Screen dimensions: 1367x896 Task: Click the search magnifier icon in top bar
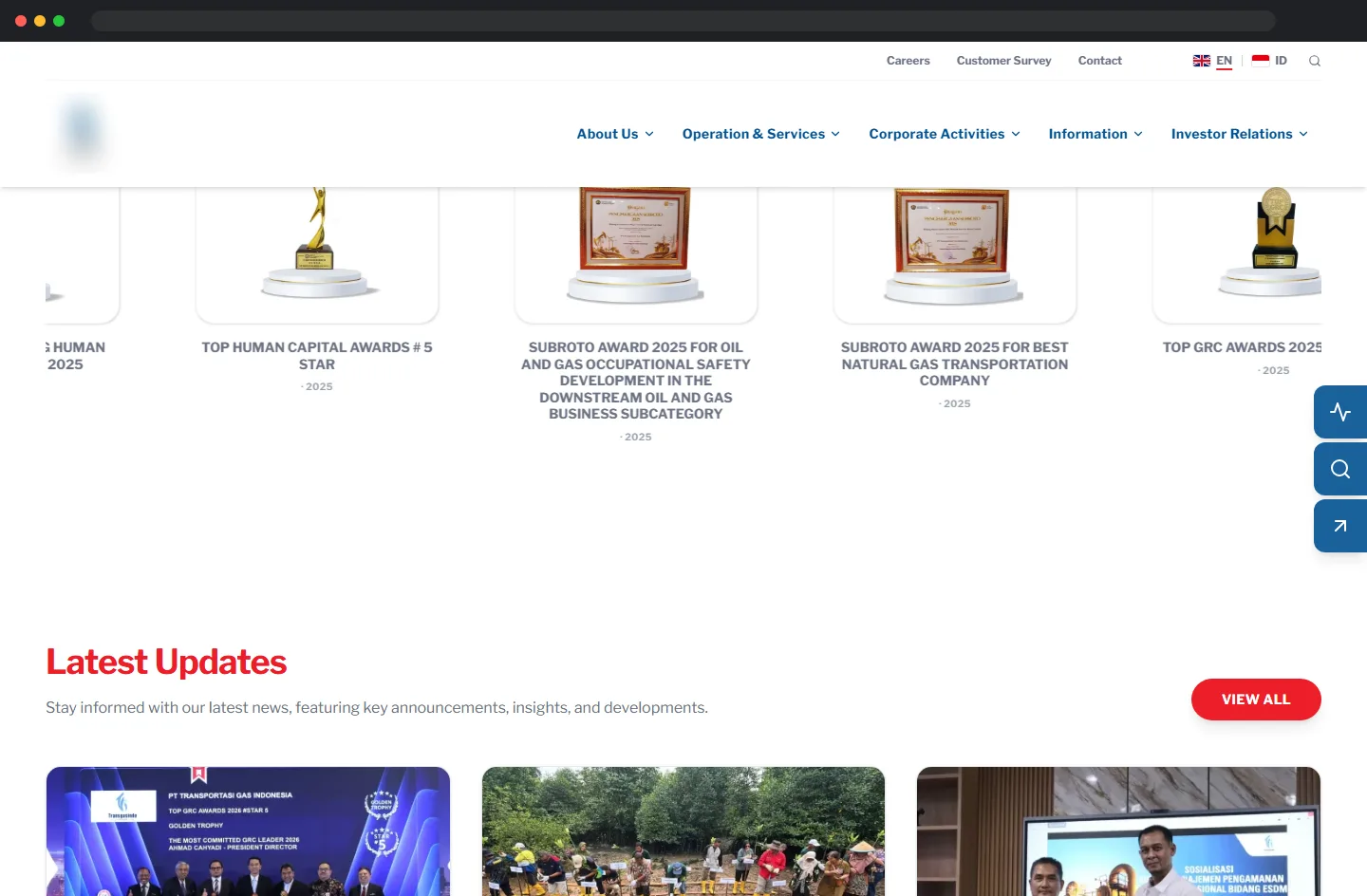coord(1315,61)
